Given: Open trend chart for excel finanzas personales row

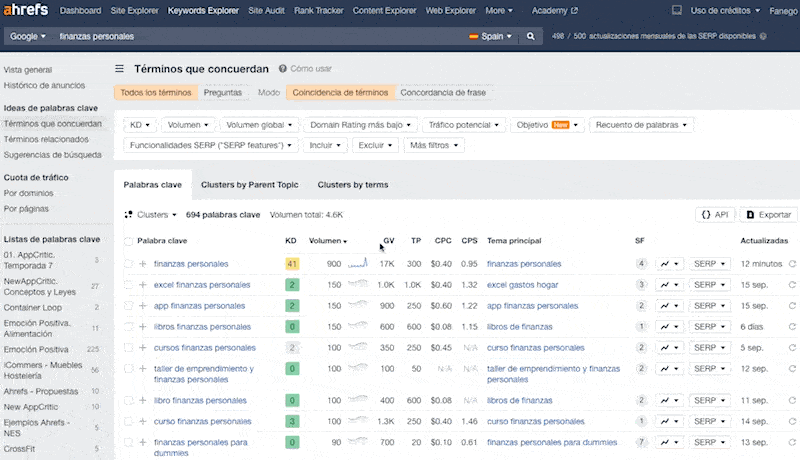Looking at the screenshot, I should [x=669, y=285].
